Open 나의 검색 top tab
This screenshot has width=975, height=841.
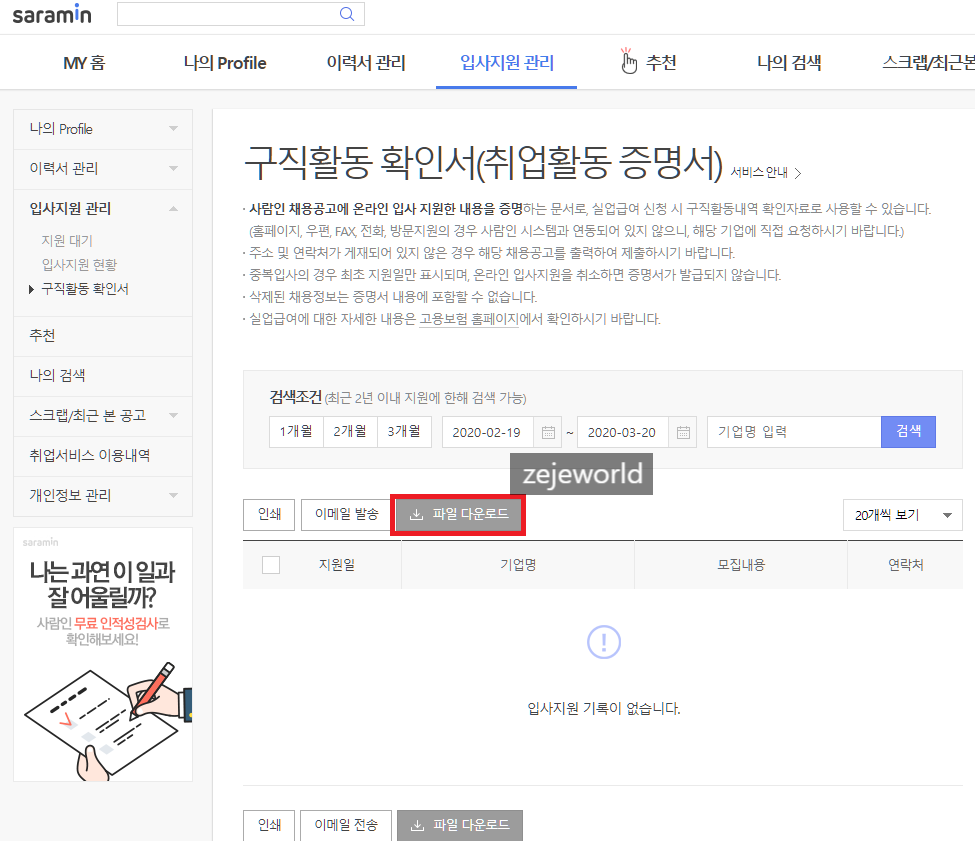click(789, 63)
